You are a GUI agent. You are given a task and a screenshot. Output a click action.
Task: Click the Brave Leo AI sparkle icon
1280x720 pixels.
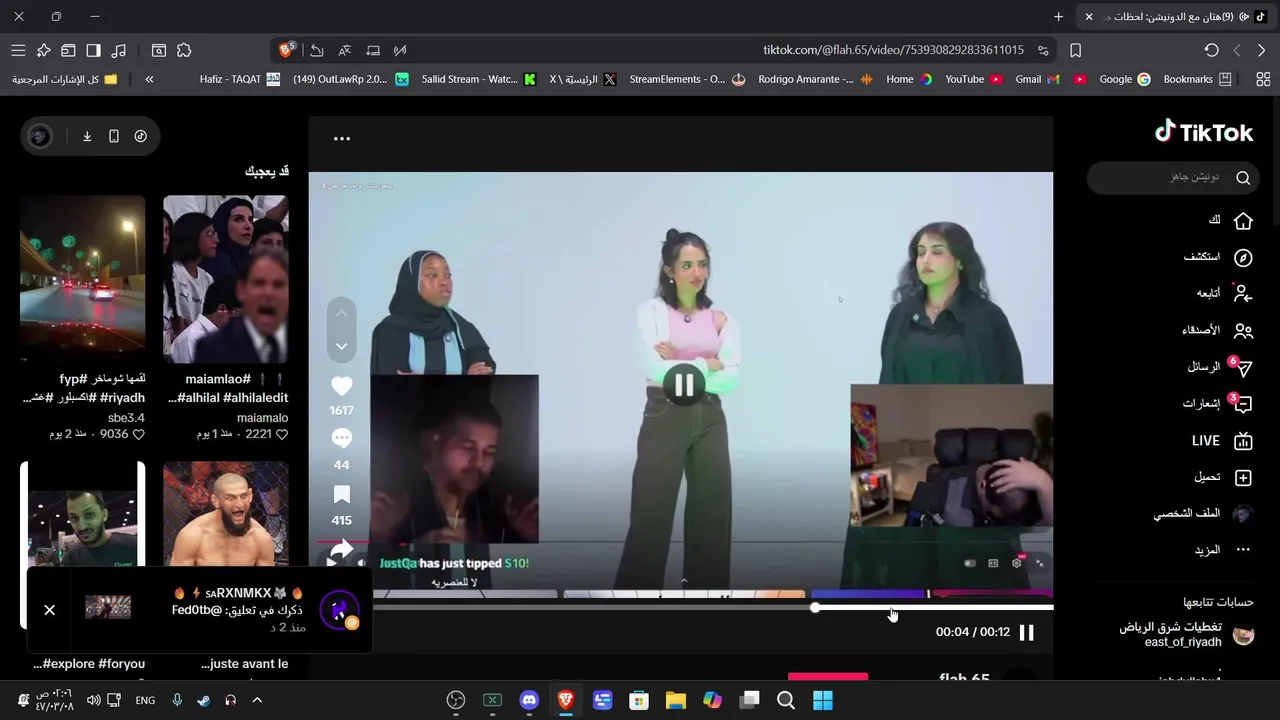[x=43, y=50]
